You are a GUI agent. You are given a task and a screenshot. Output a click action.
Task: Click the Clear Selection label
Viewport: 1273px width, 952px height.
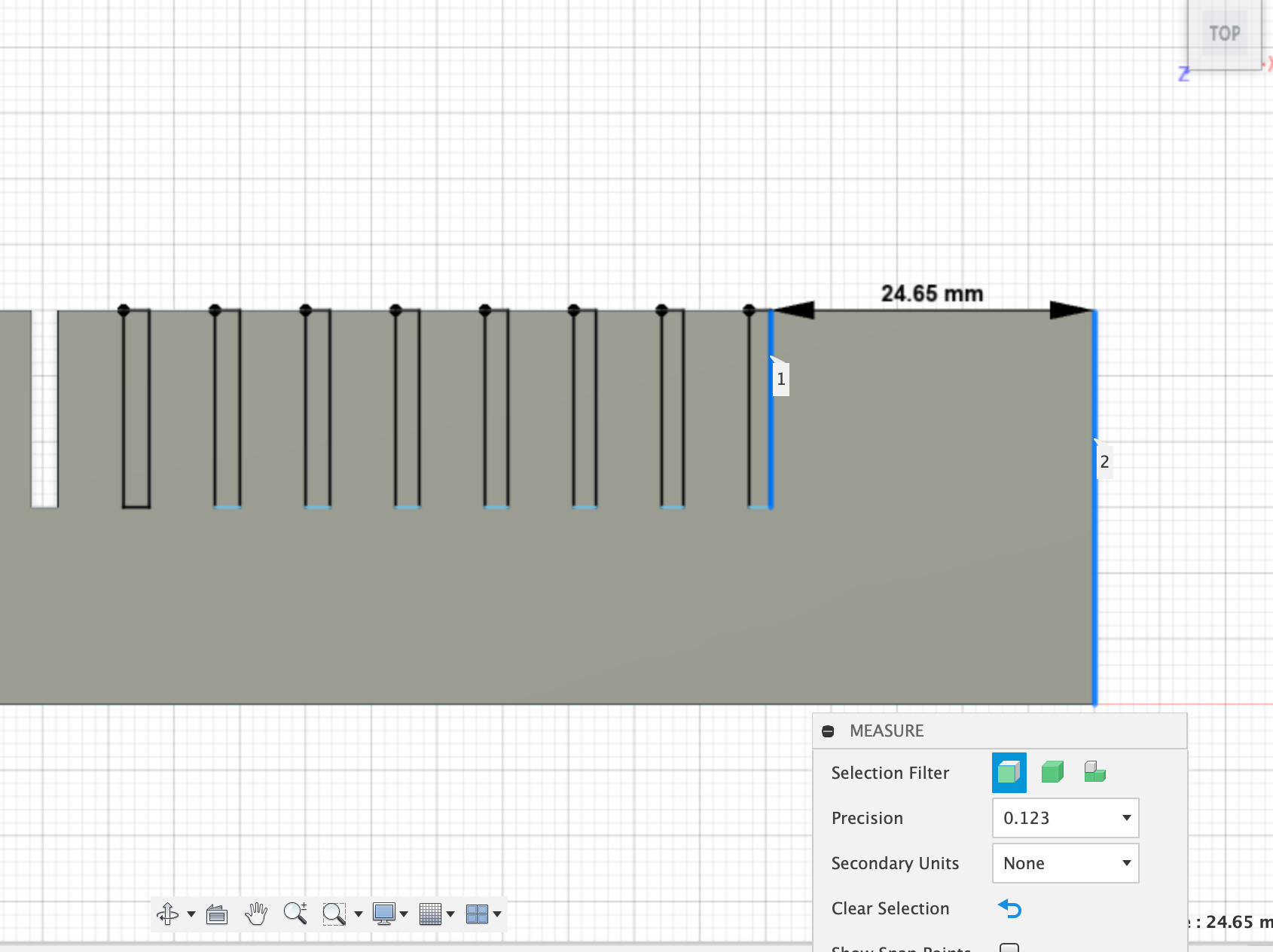(x=890, y=908)
